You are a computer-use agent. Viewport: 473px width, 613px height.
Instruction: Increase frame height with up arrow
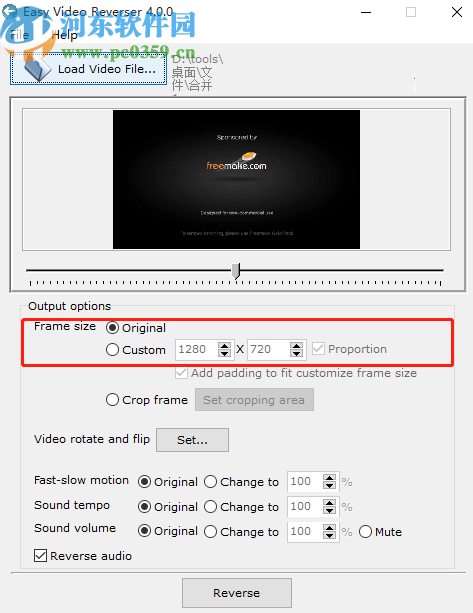(x=296, y=346)
